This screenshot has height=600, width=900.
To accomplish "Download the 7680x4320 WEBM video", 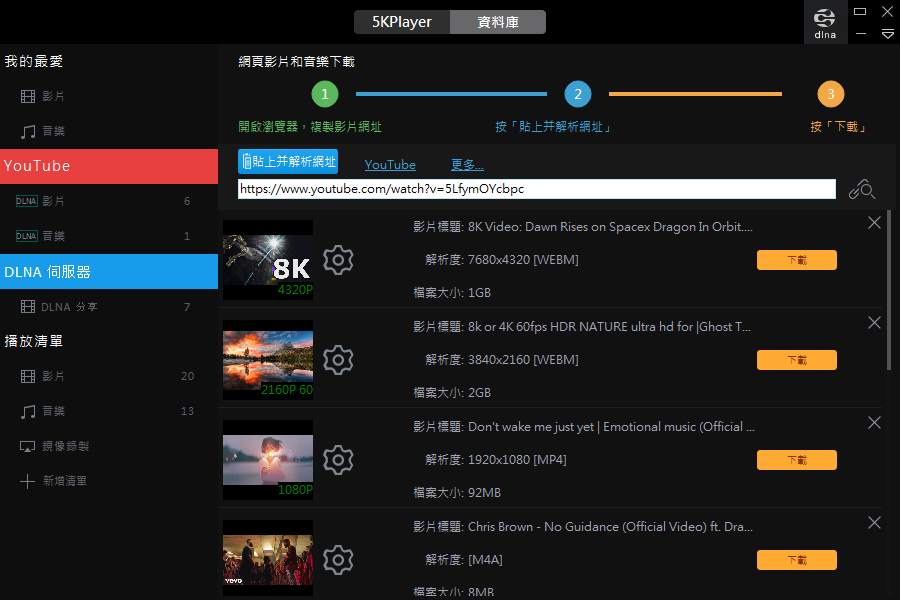I will point(796,260).
